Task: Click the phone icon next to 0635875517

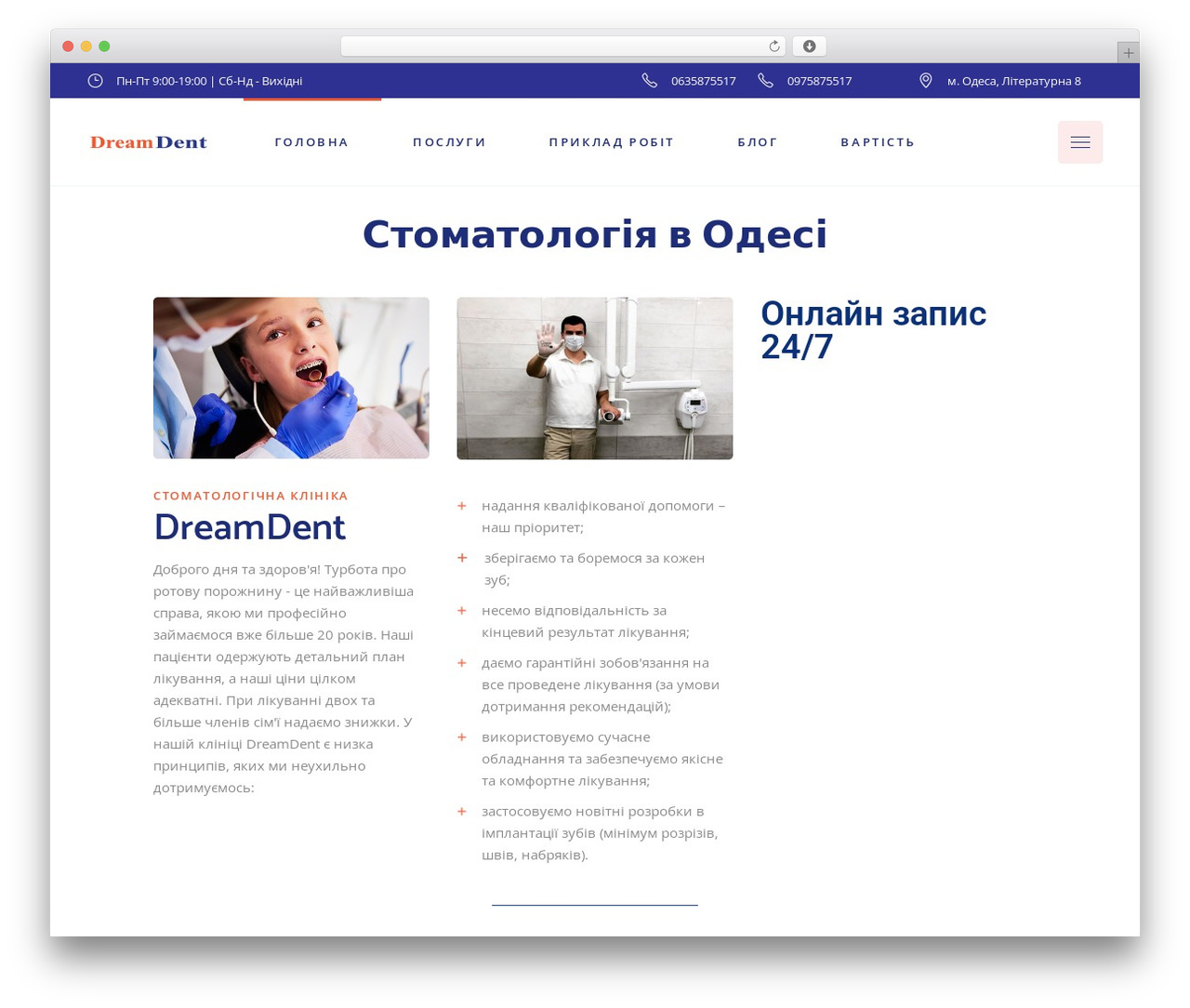Action: [x=649, y=81]
